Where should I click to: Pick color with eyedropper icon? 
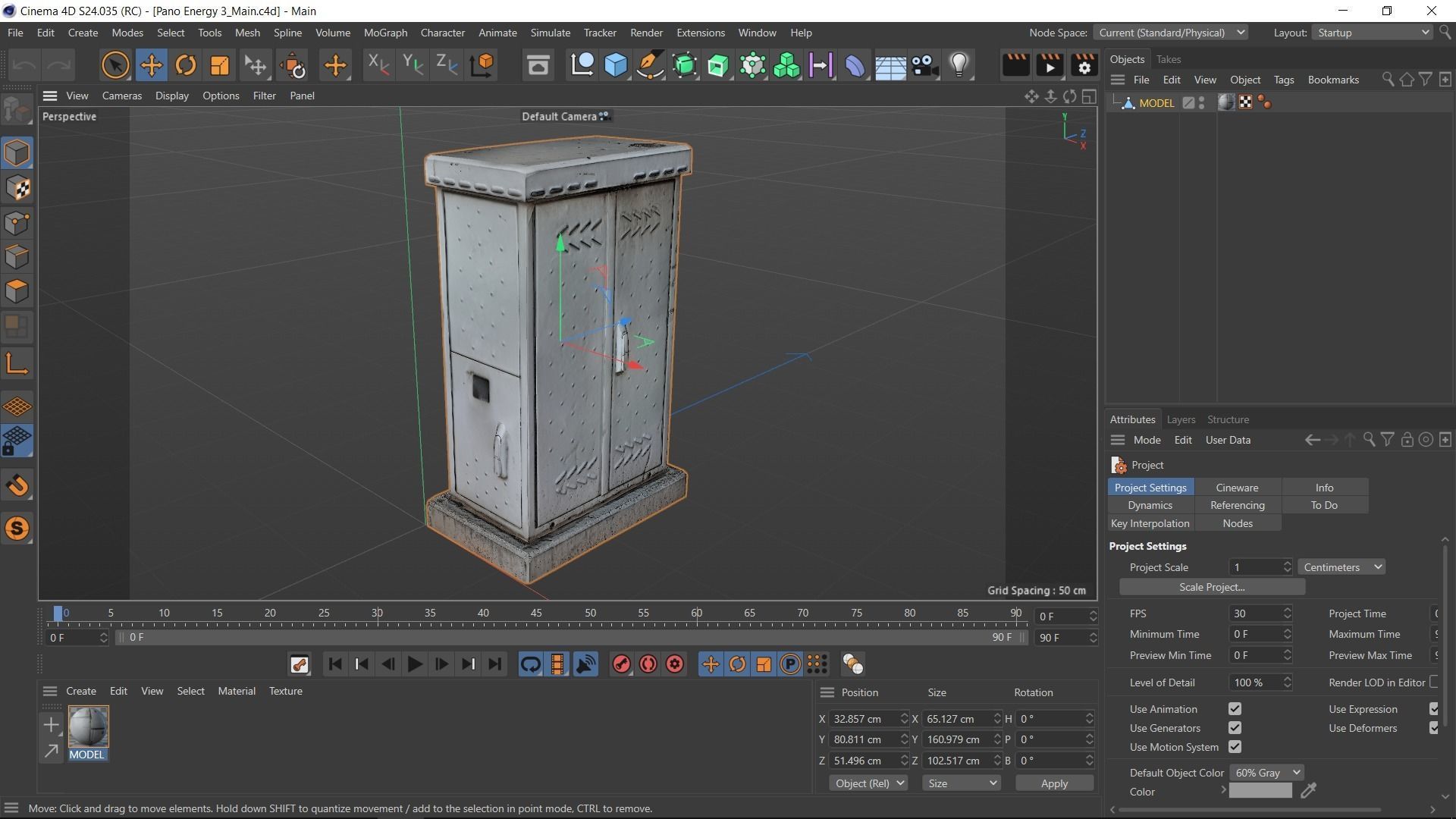(1309, 791)
